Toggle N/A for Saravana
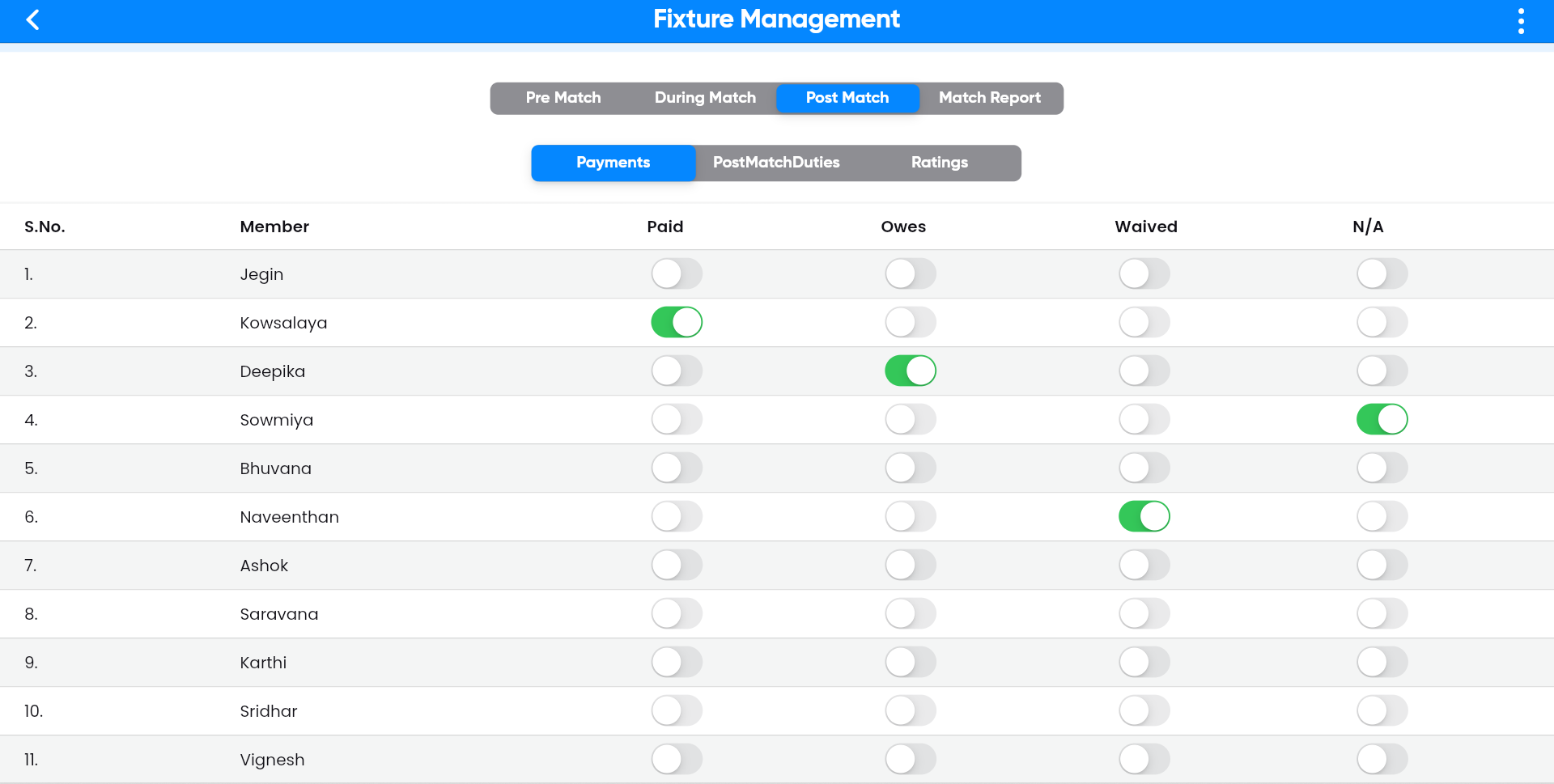The height and width of the screenshot is (784, 1554). 1382,614
